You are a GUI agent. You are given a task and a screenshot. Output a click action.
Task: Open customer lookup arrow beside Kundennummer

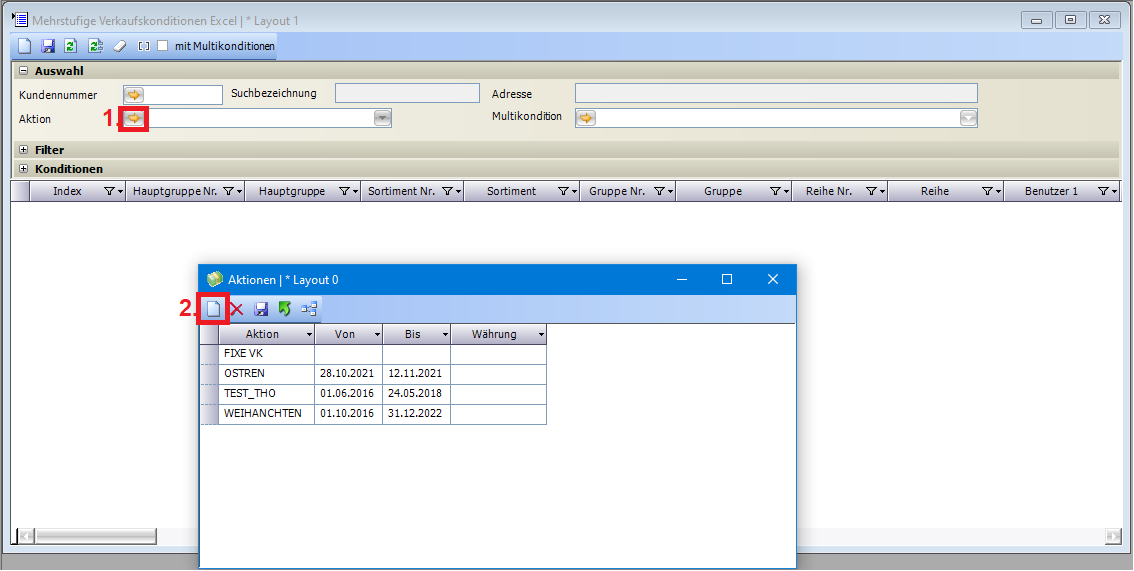134,94
